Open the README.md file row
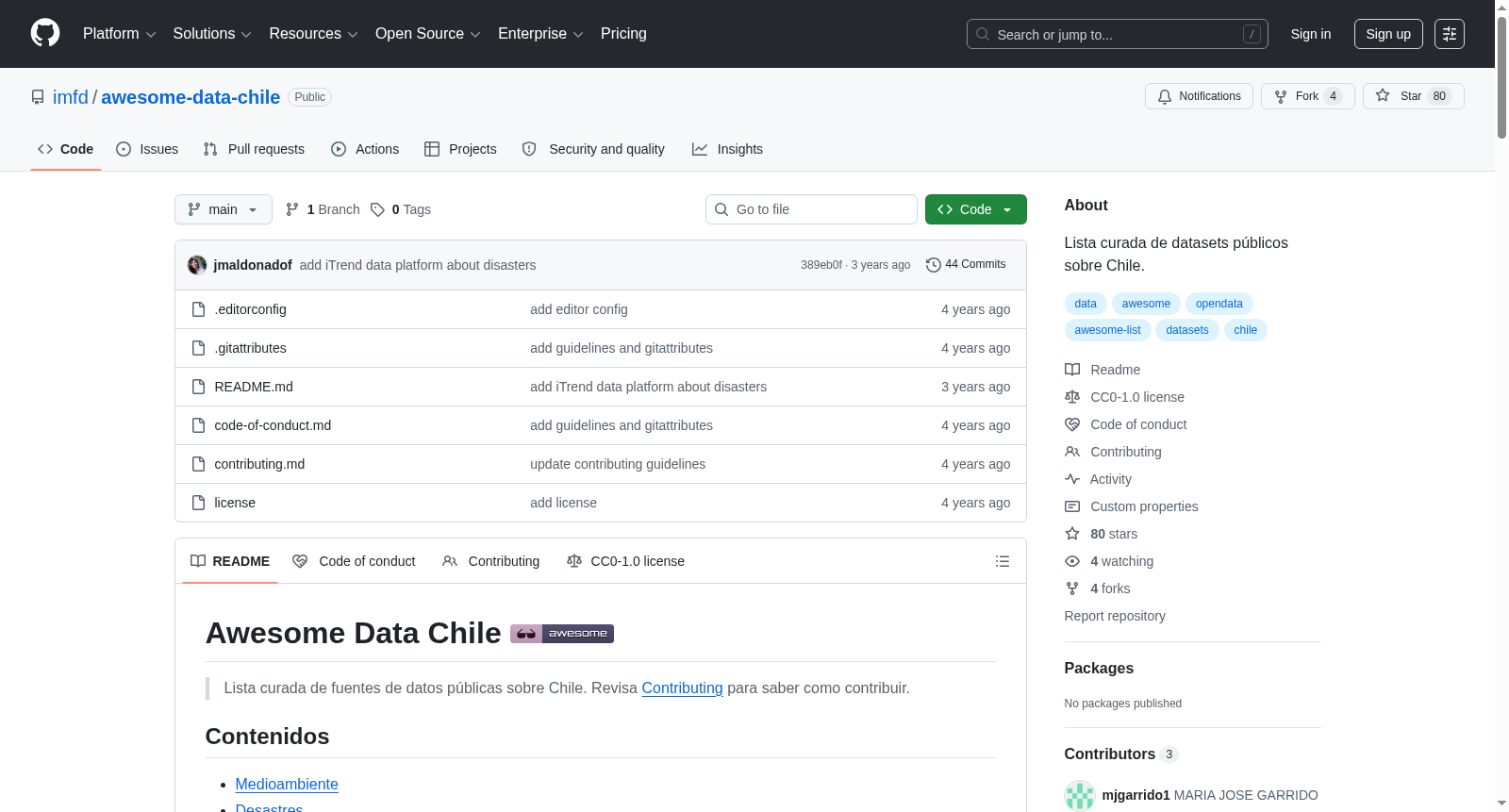1509x812 pixels. (x=601, y=387)
